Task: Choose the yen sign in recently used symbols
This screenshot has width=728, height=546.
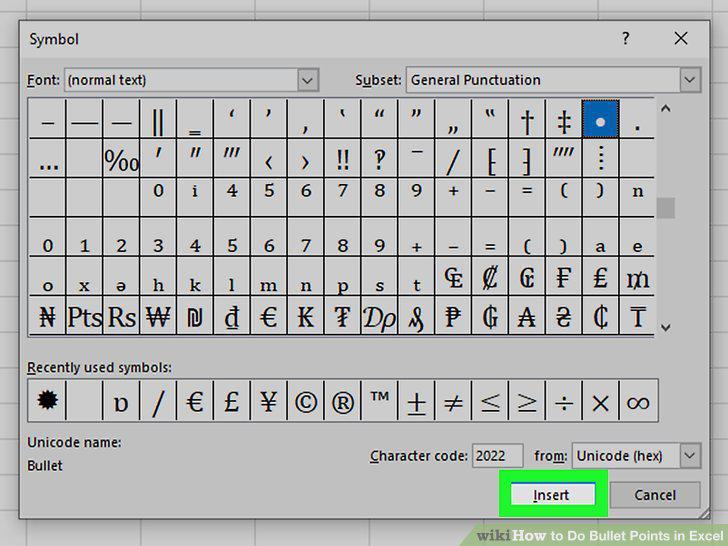Action: 269,401
